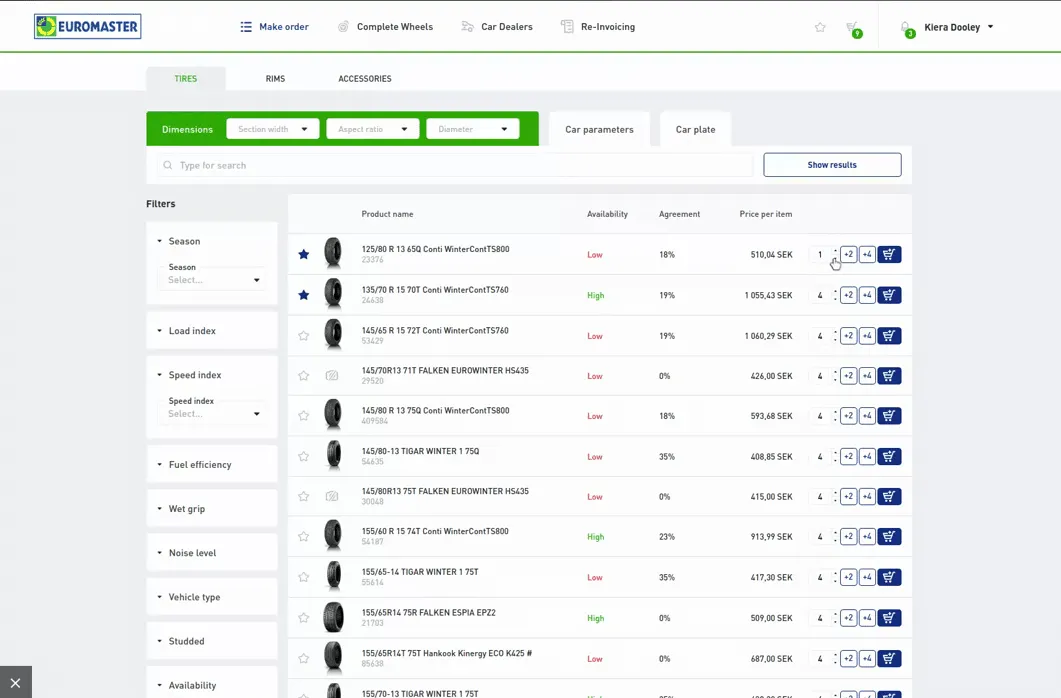Add 145/70R13 FALKEN EUROWINTER to cart
This screenshot has width=1061, height=698.
point(889,375)
